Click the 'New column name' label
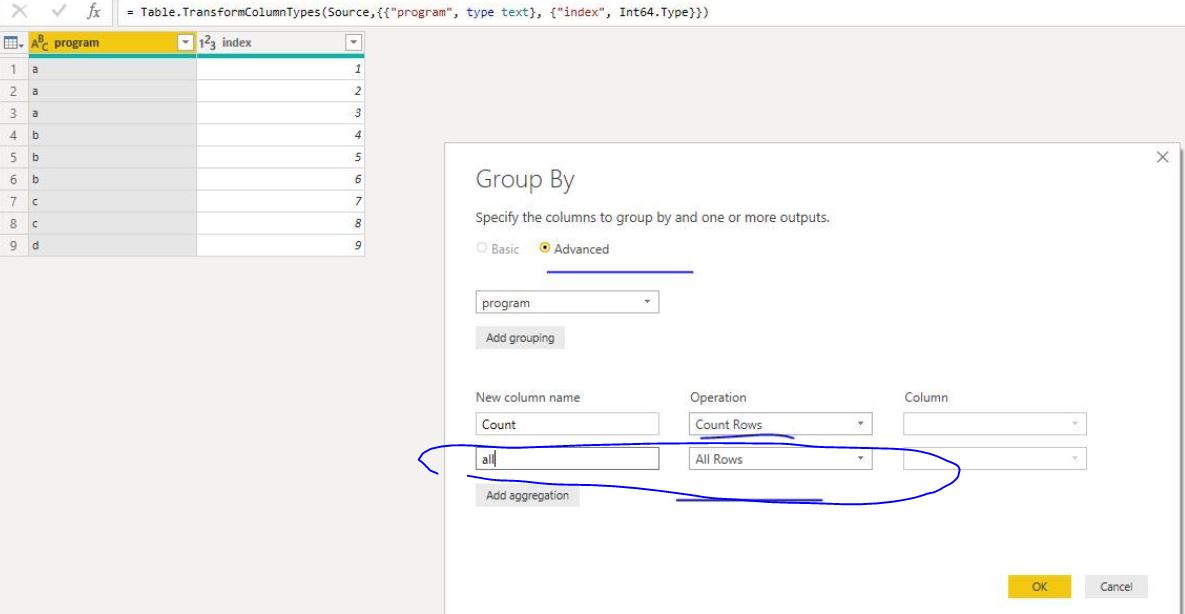 point(528,397)
